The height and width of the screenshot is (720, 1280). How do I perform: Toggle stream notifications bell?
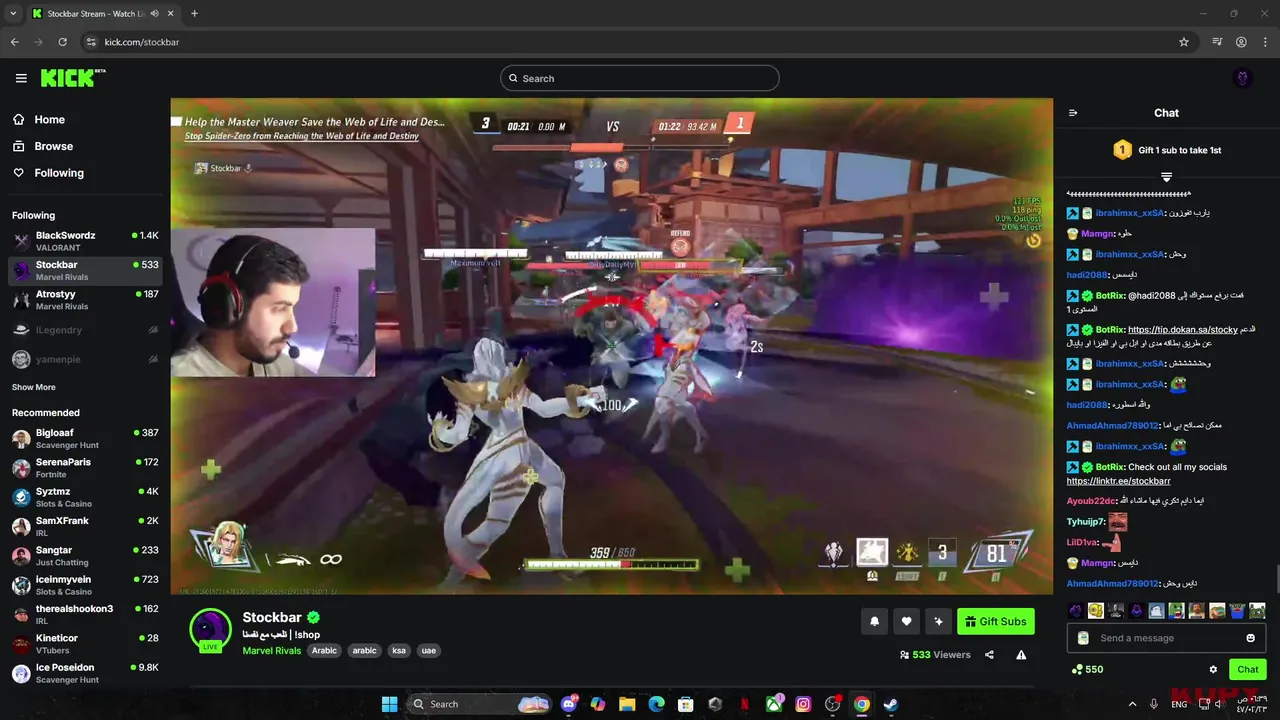tap(874, 621)
